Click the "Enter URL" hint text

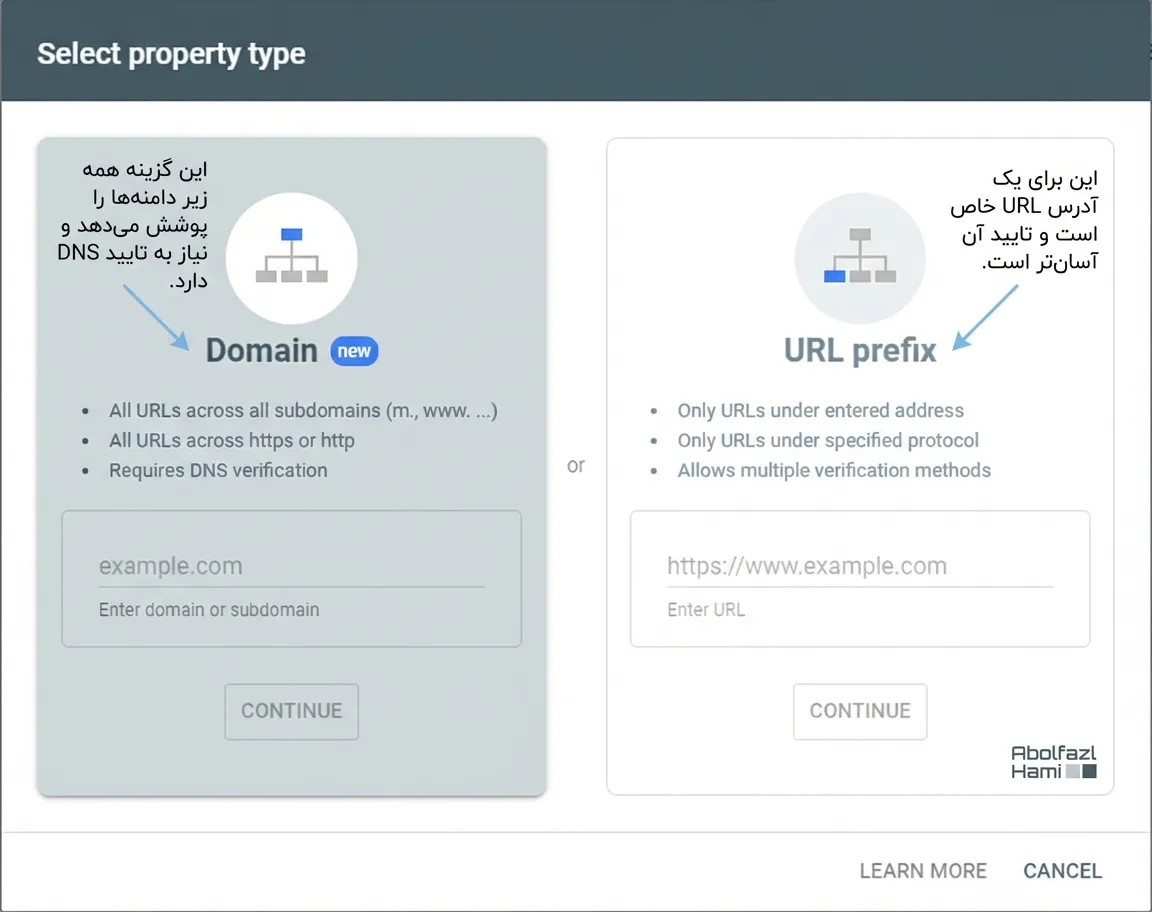706,609
